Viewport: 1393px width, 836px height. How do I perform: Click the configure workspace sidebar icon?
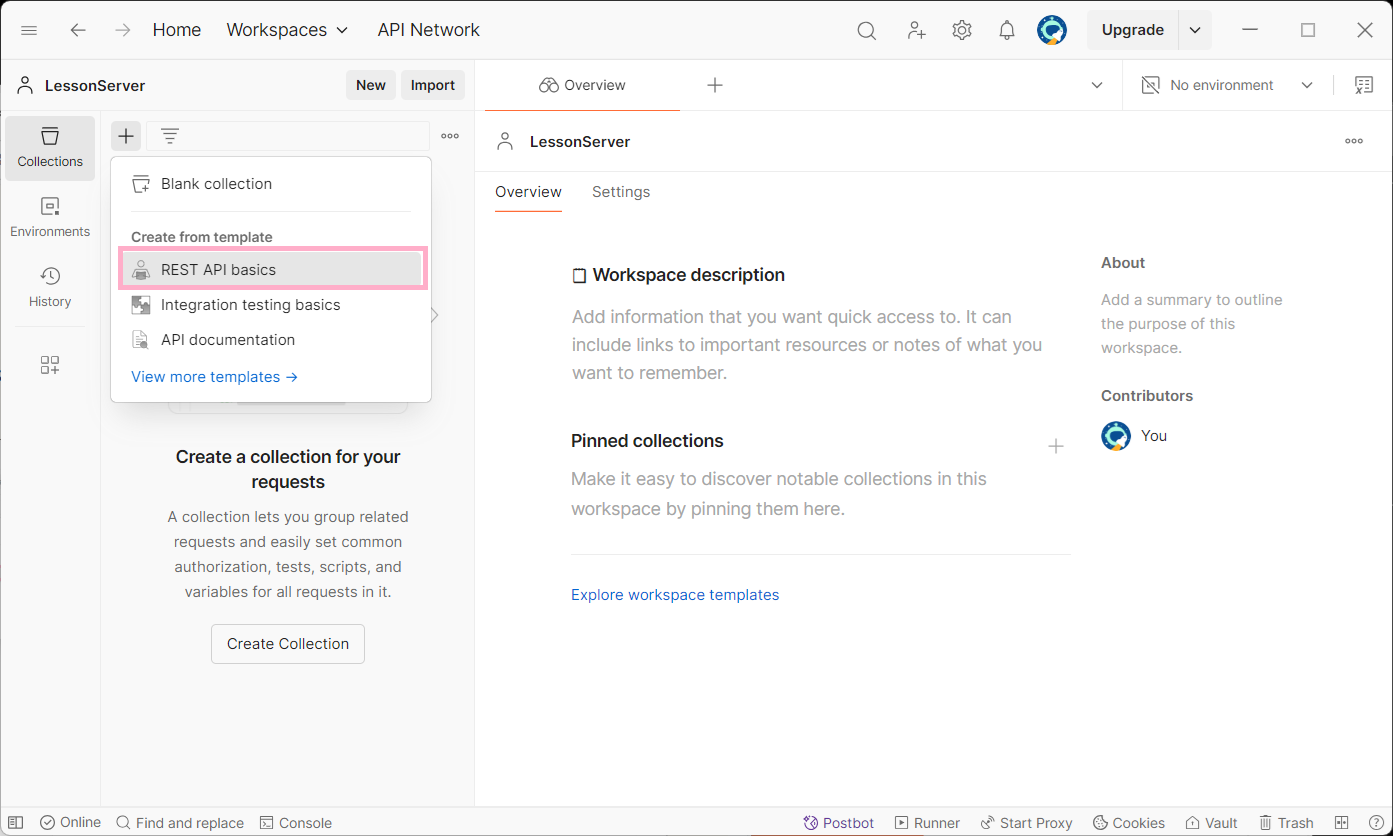(50, 365)
